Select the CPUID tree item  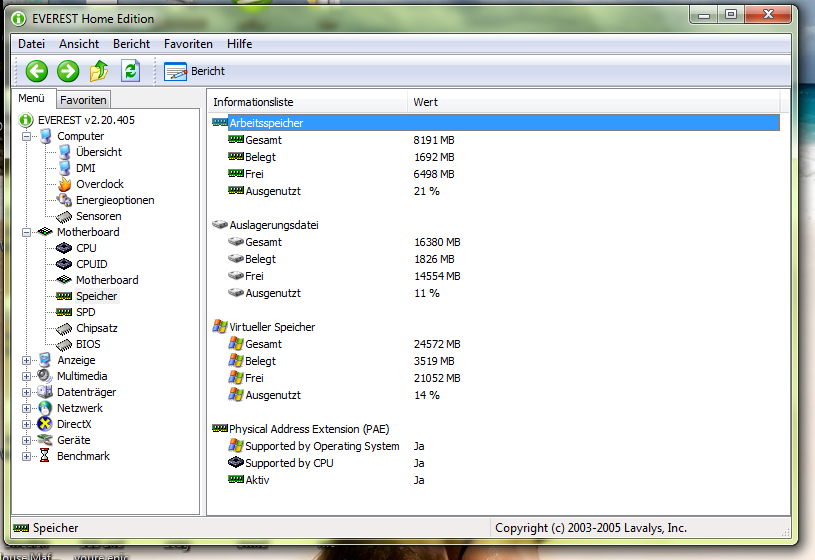pyautogui.click(x=91, y=264)
